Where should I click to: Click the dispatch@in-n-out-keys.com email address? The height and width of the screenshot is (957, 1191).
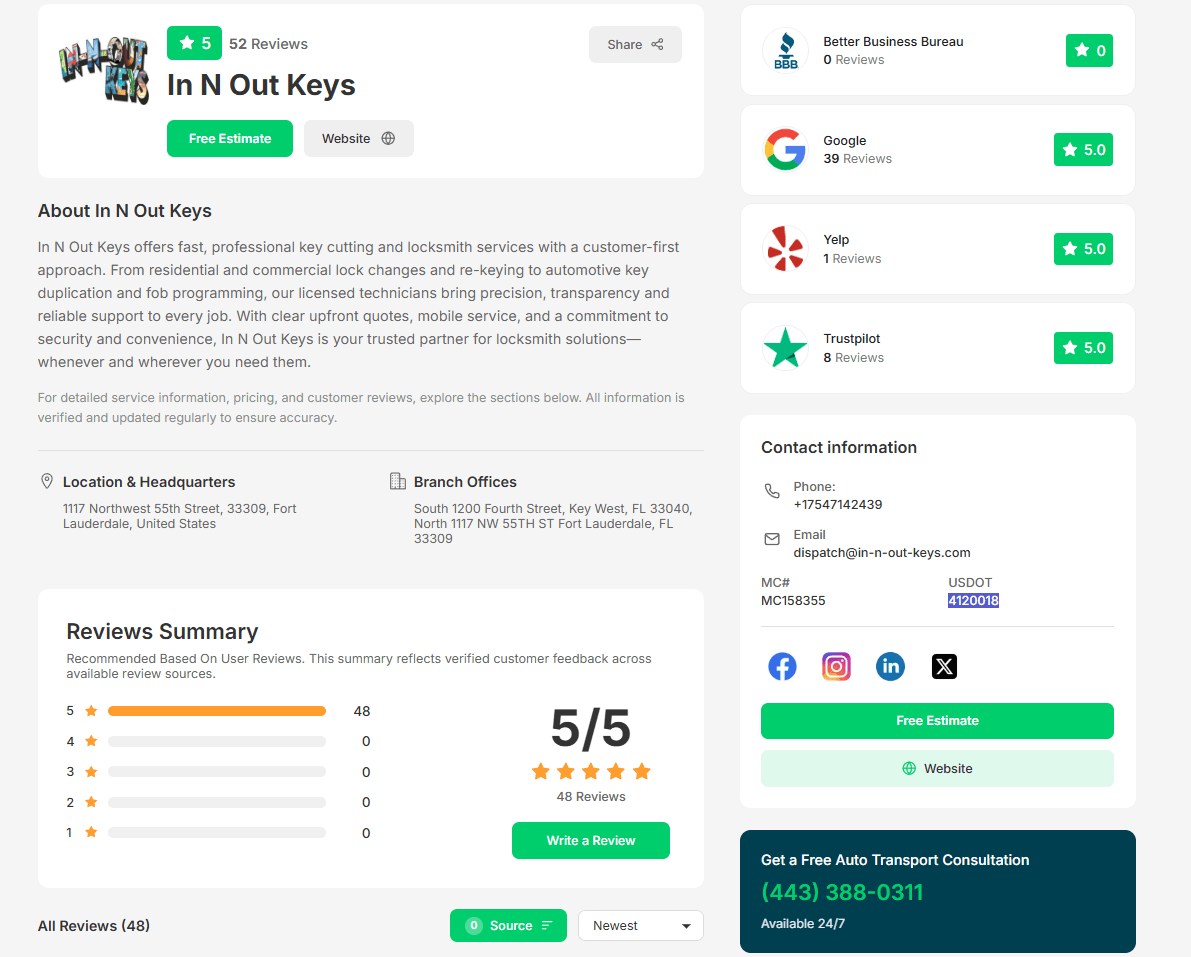[x=882, y=553]
